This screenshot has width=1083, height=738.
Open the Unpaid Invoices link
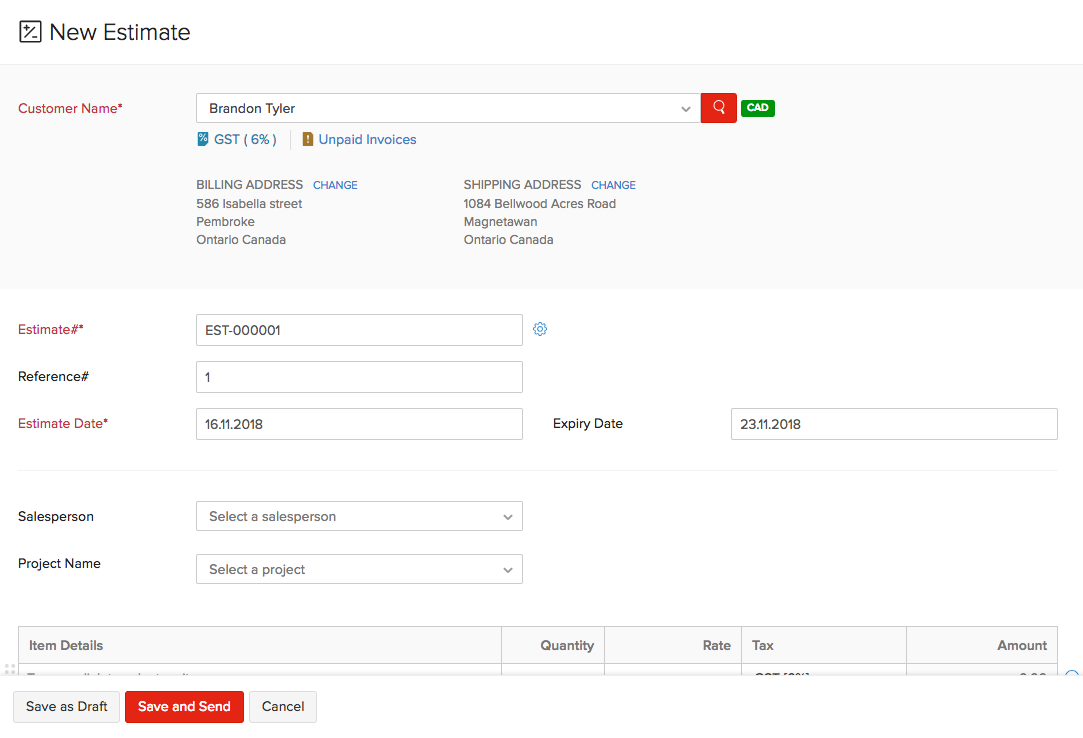[367, 140]
